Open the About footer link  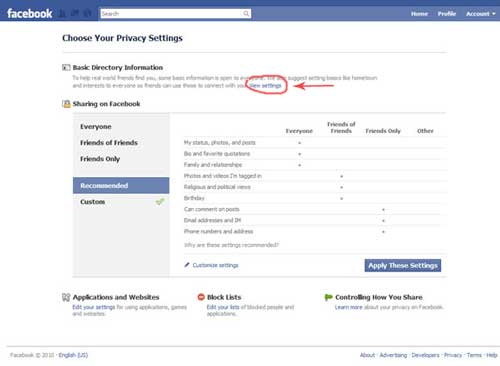pyautogui.click(x=367, y=355)
